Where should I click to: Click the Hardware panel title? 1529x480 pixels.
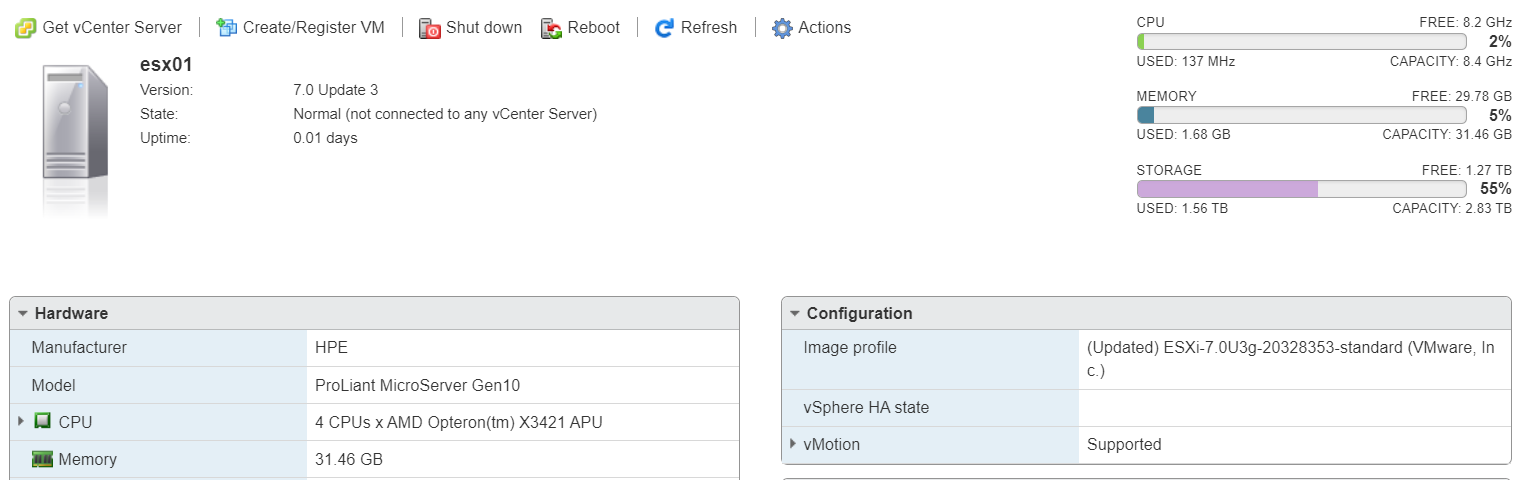point(71,313)
